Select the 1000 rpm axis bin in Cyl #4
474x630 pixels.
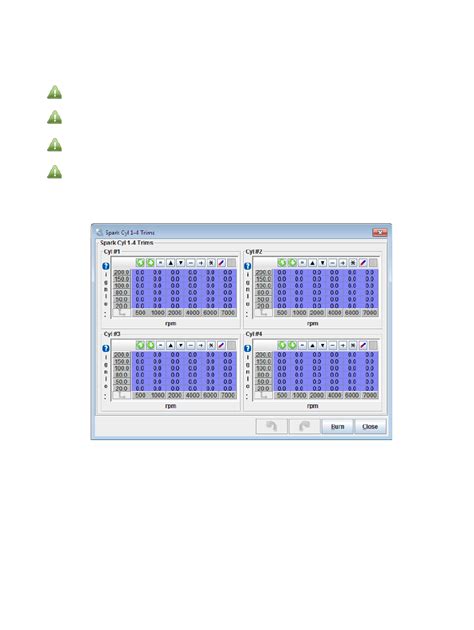pyautogui.click(x=299, y=395)
